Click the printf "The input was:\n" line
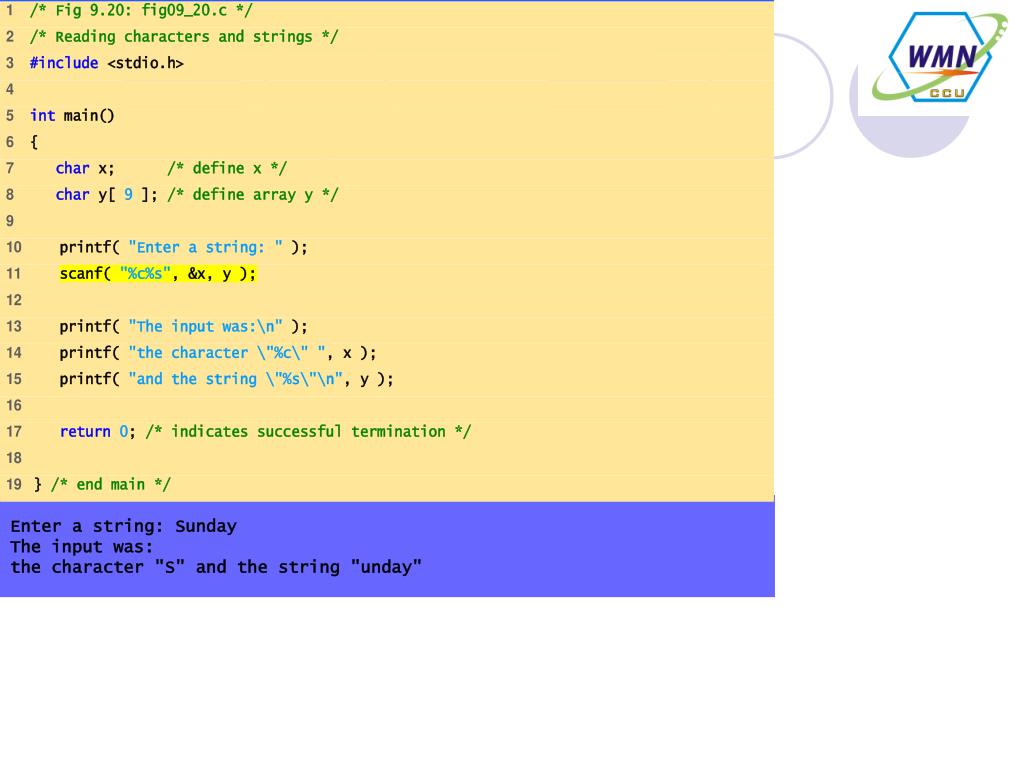The width and height of the screenshot is (1024, 768). coord(183,326)
